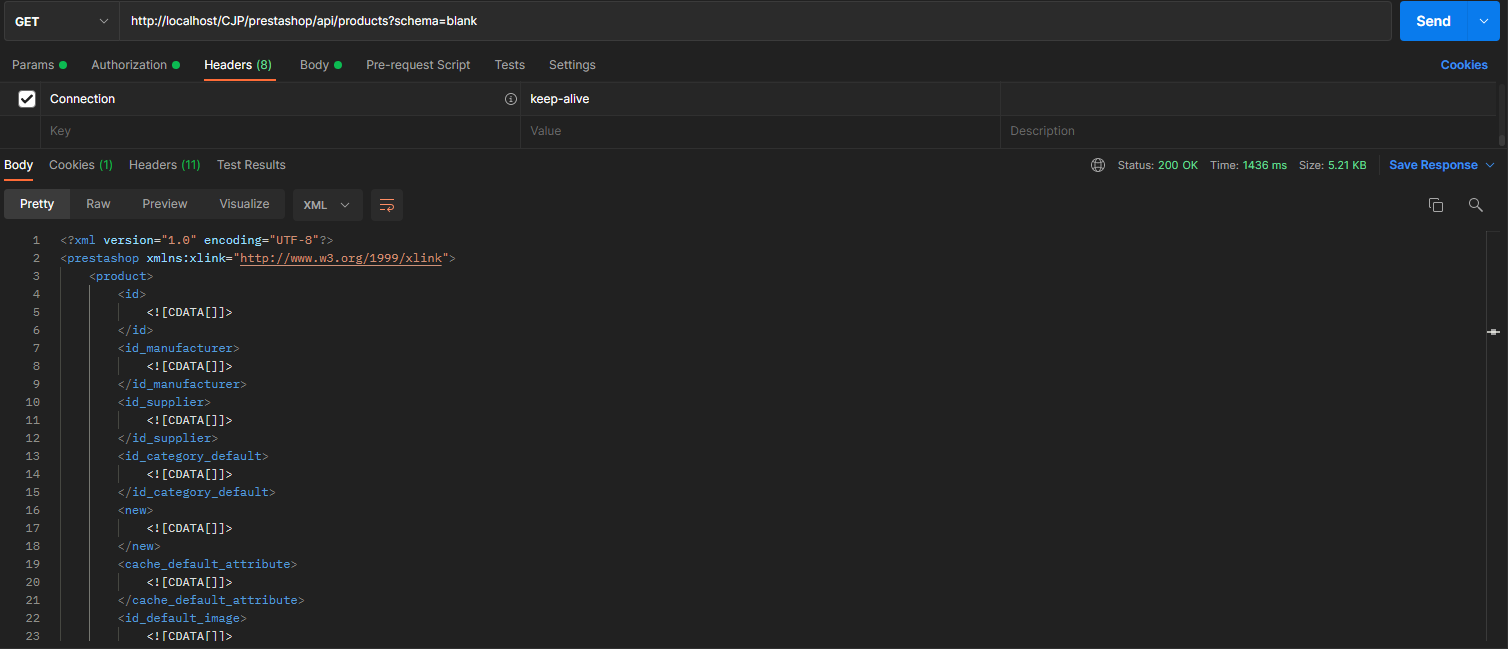Send the request with the Send button
The width and height of the screenshot is (1508, 649).
1433,21
